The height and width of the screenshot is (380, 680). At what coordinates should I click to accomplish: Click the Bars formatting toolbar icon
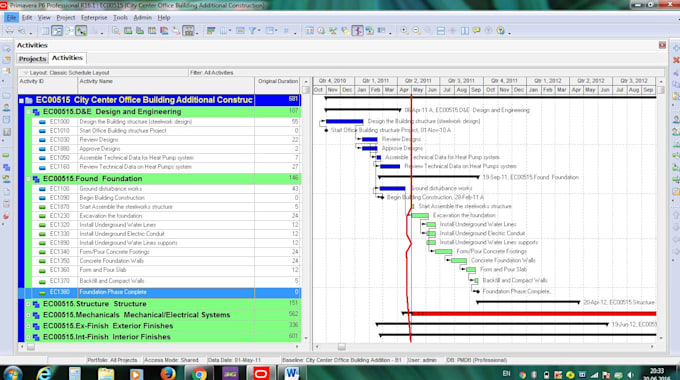coord(211,31)
